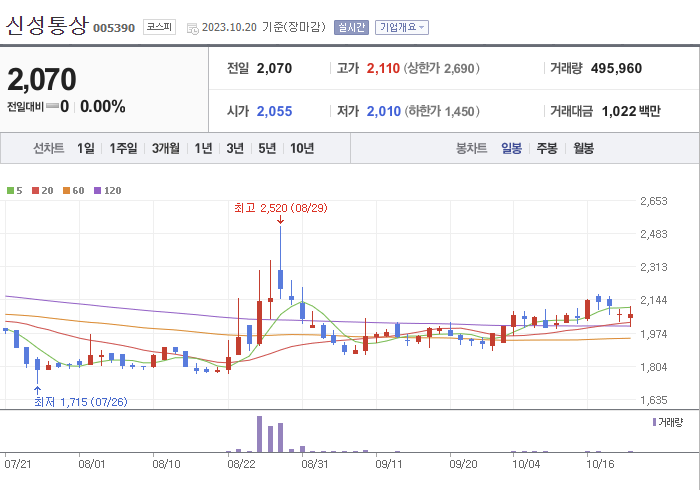Click the stock code 005390
The width and height of the screenshot is (700, 490).
(x=114, y=28)
